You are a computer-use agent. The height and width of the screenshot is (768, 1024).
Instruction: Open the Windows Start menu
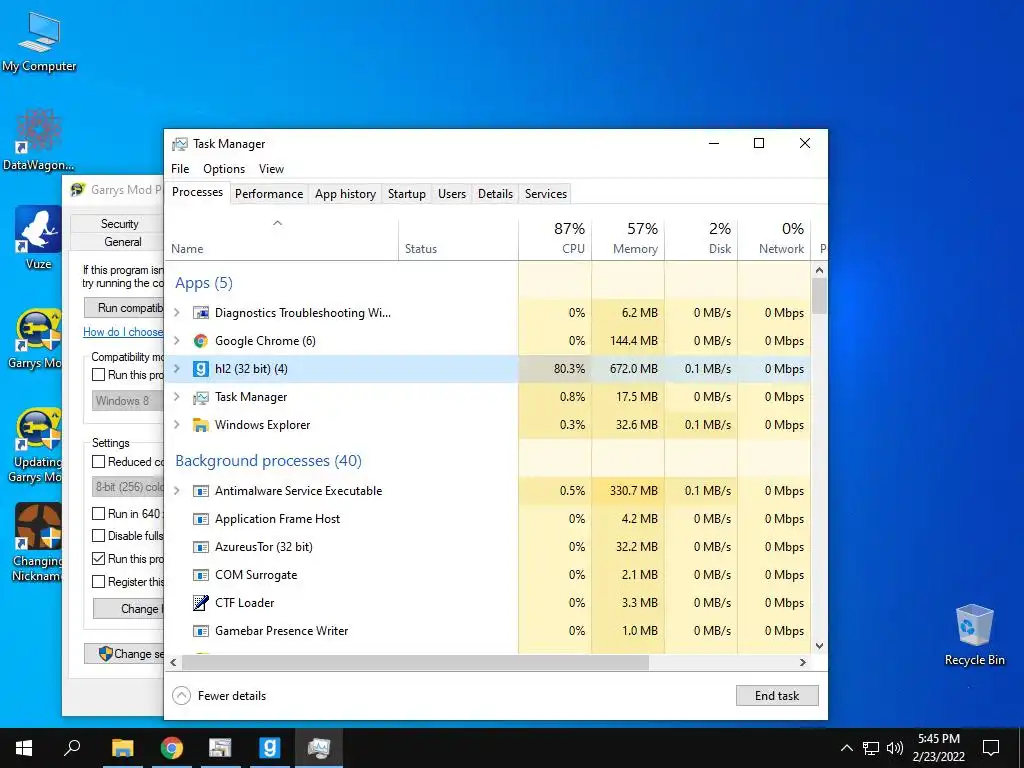click(24, 748)
